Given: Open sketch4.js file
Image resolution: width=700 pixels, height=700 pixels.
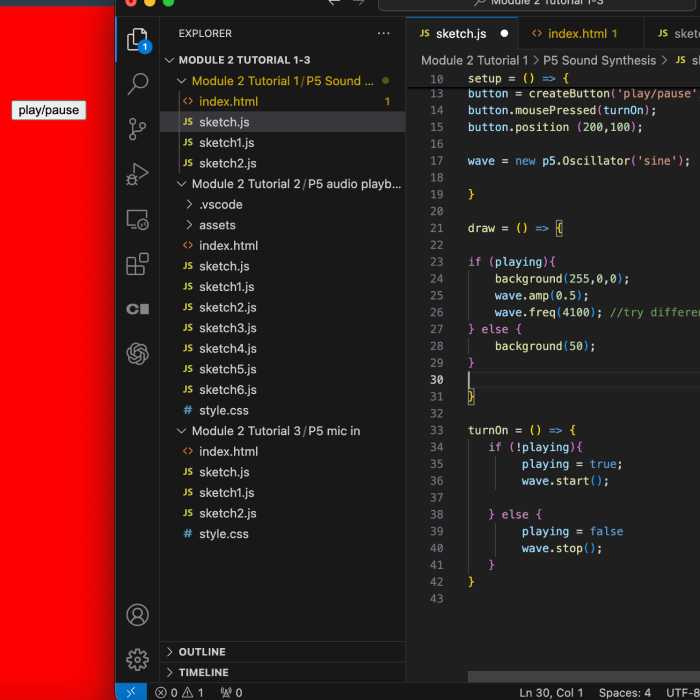Looking at the screenshot, I should 282,348.
